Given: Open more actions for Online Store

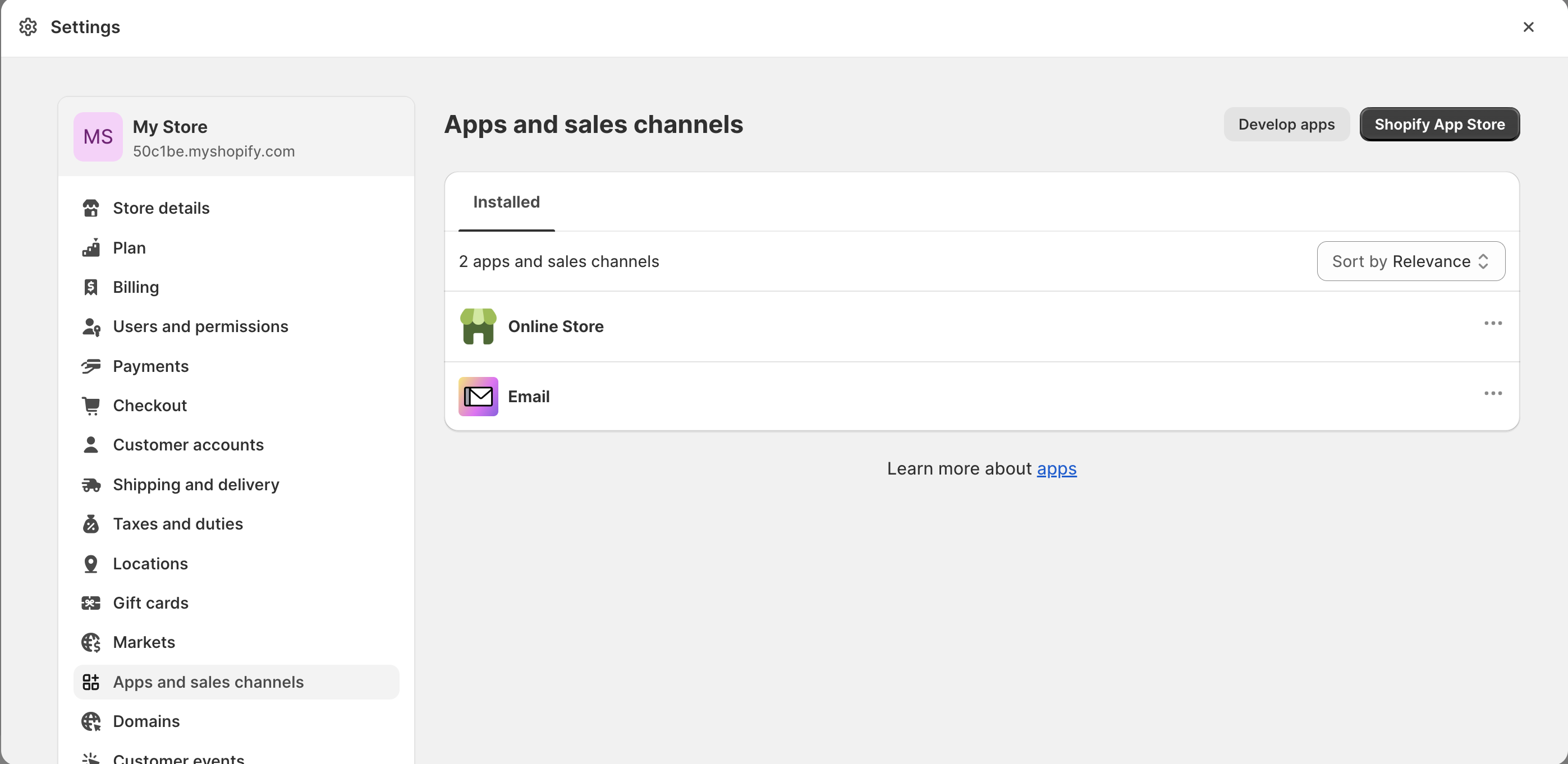Looking at the screenshot, I should click(x=1493, y=324).
